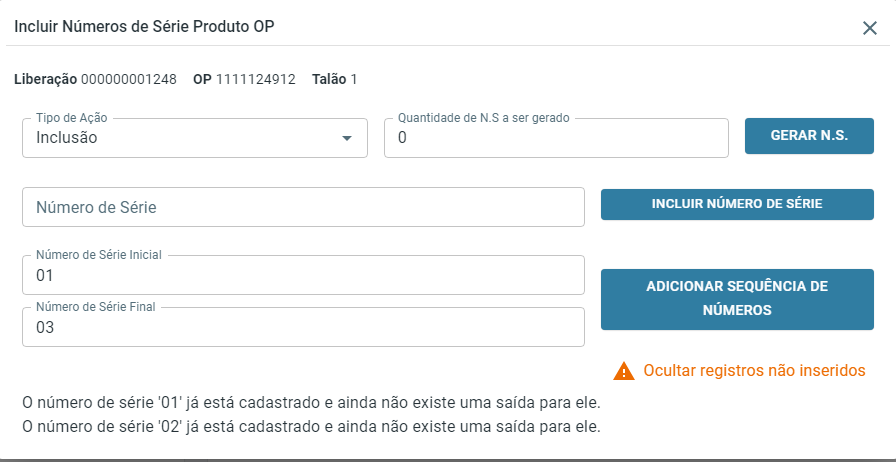Select the Número de Série Final field

(303, 327)
